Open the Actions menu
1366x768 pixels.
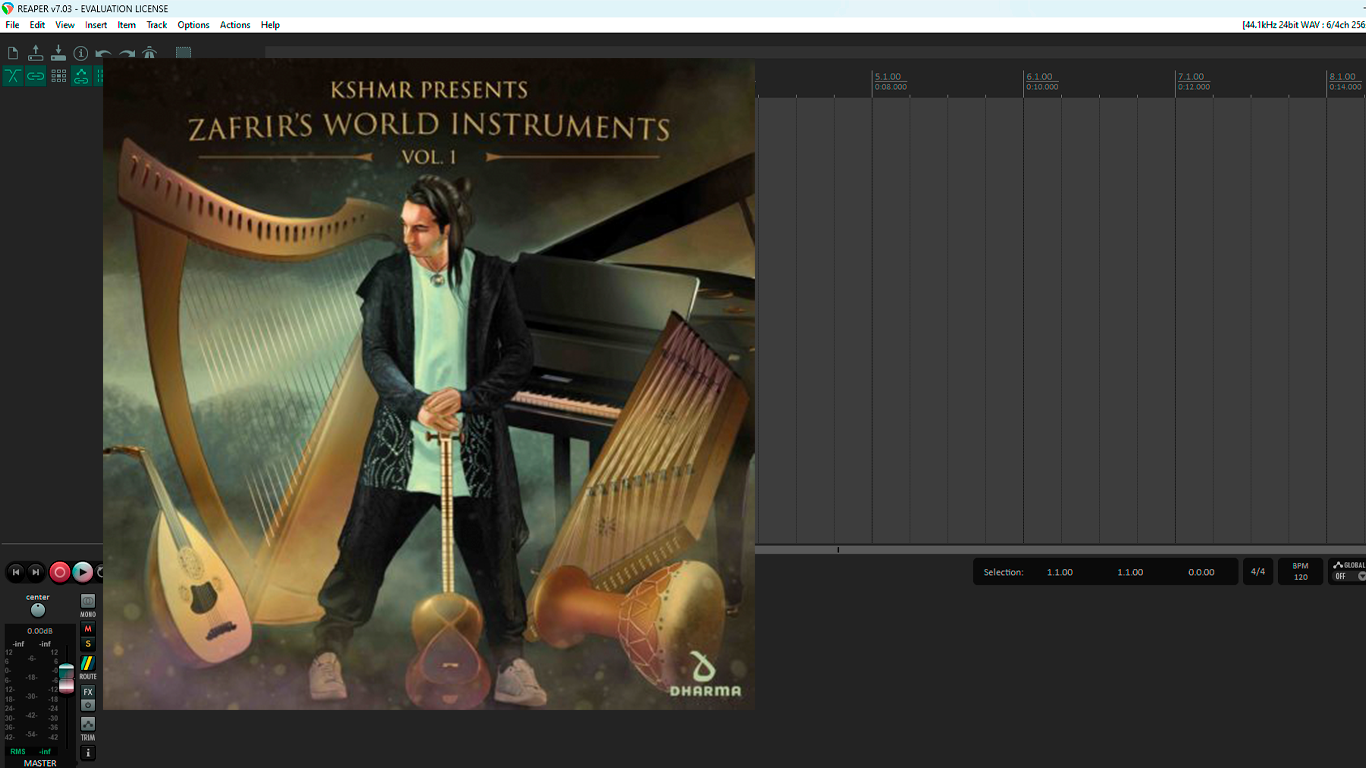point(235,25)
